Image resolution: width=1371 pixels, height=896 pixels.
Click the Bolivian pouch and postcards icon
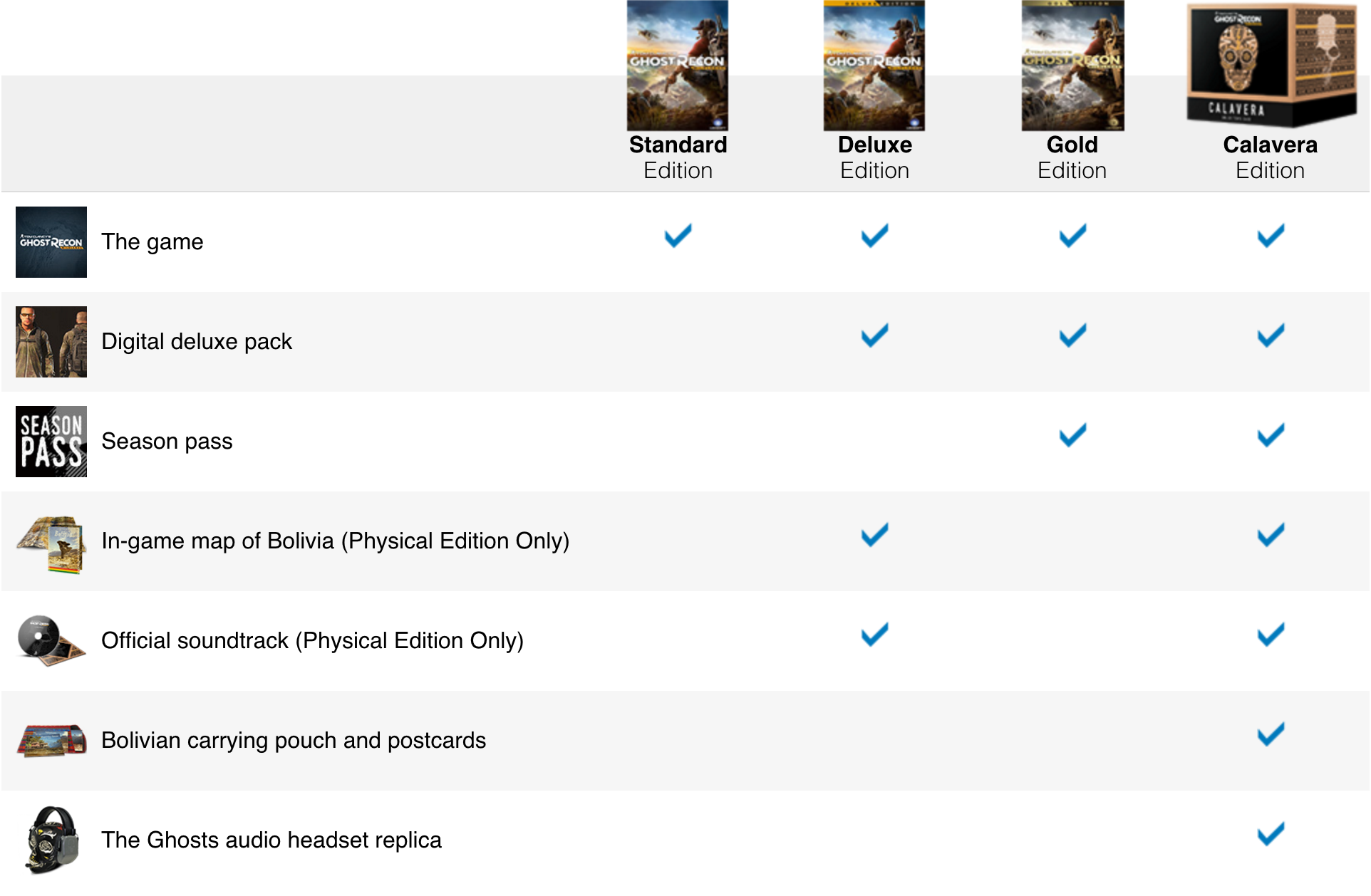[51, 741]
